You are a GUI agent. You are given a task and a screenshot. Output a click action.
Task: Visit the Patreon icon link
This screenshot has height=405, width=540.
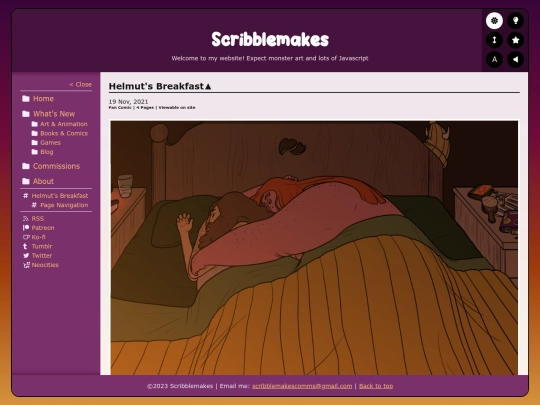26,228
